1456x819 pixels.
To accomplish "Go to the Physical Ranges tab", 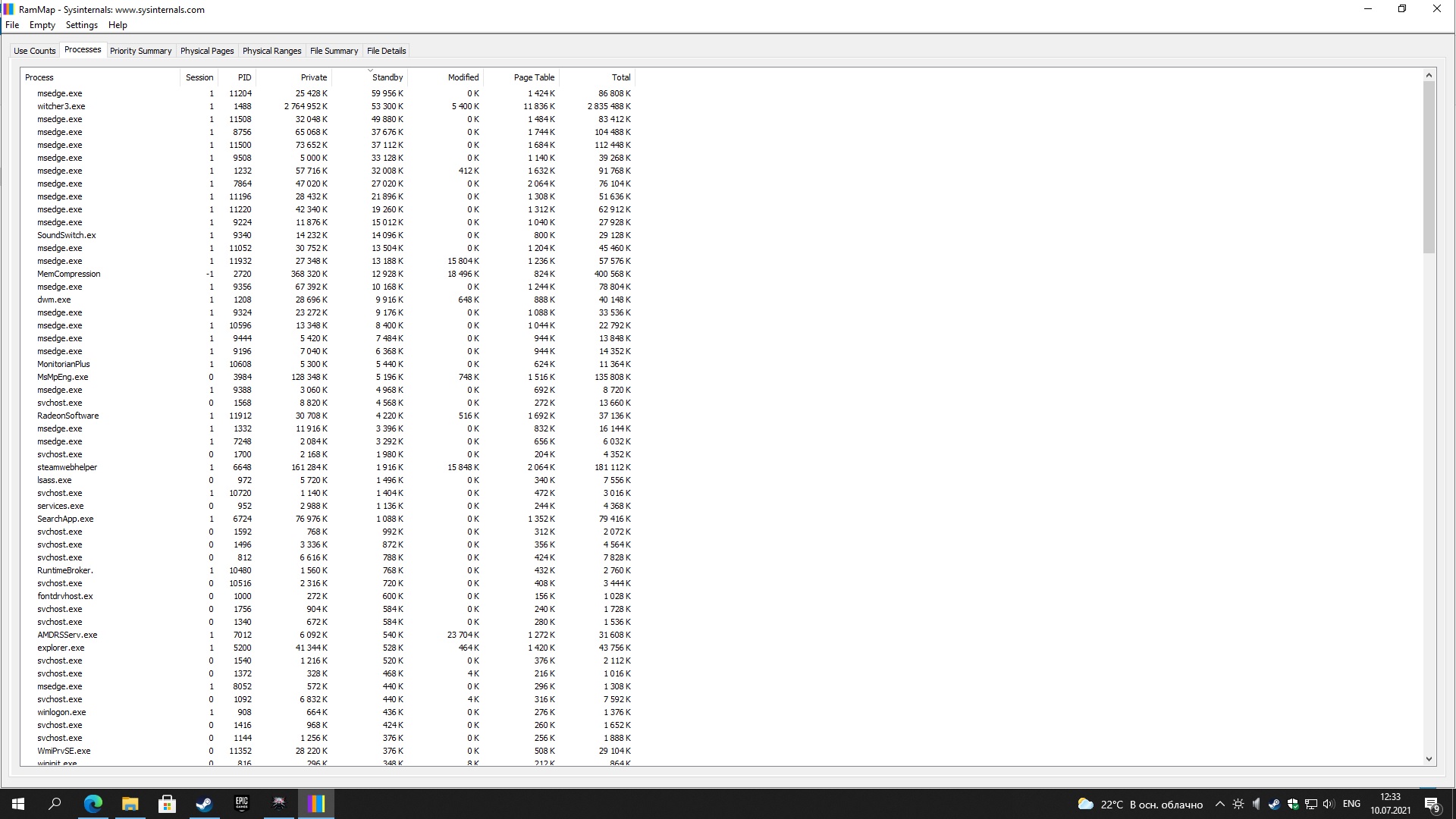I will point(271,51).
